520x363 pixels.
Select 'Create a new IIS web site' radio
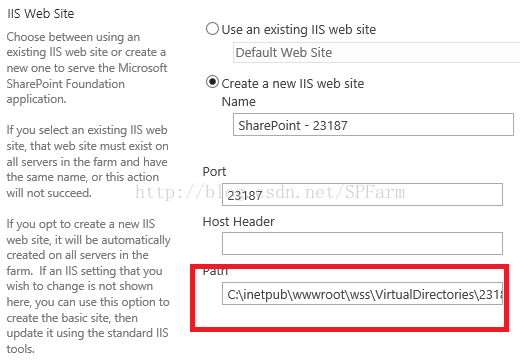point(212,82)
